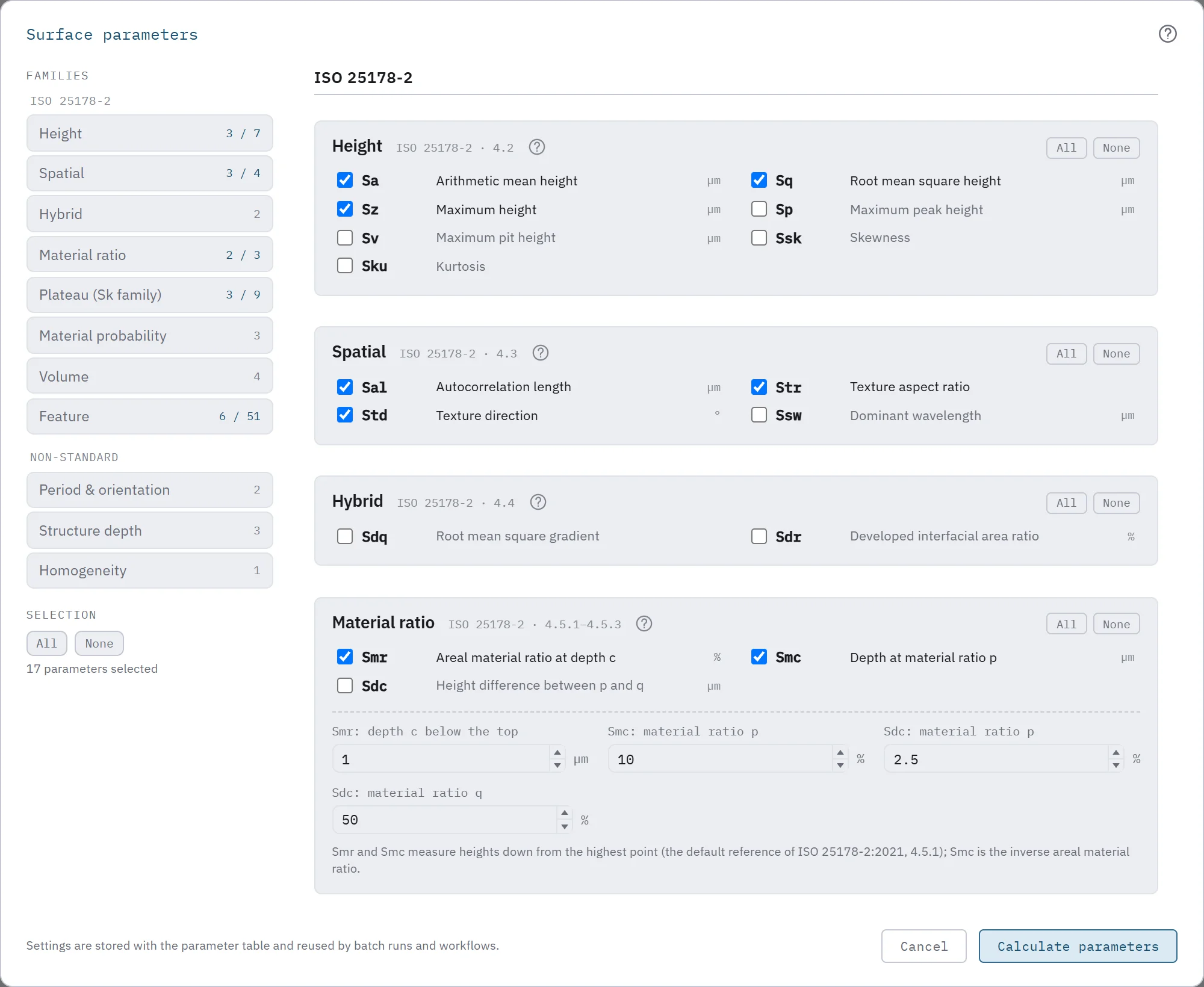The image size is (1204, 987).
Task: Open the dialog help icon at top right
Action: point(1167,34)
